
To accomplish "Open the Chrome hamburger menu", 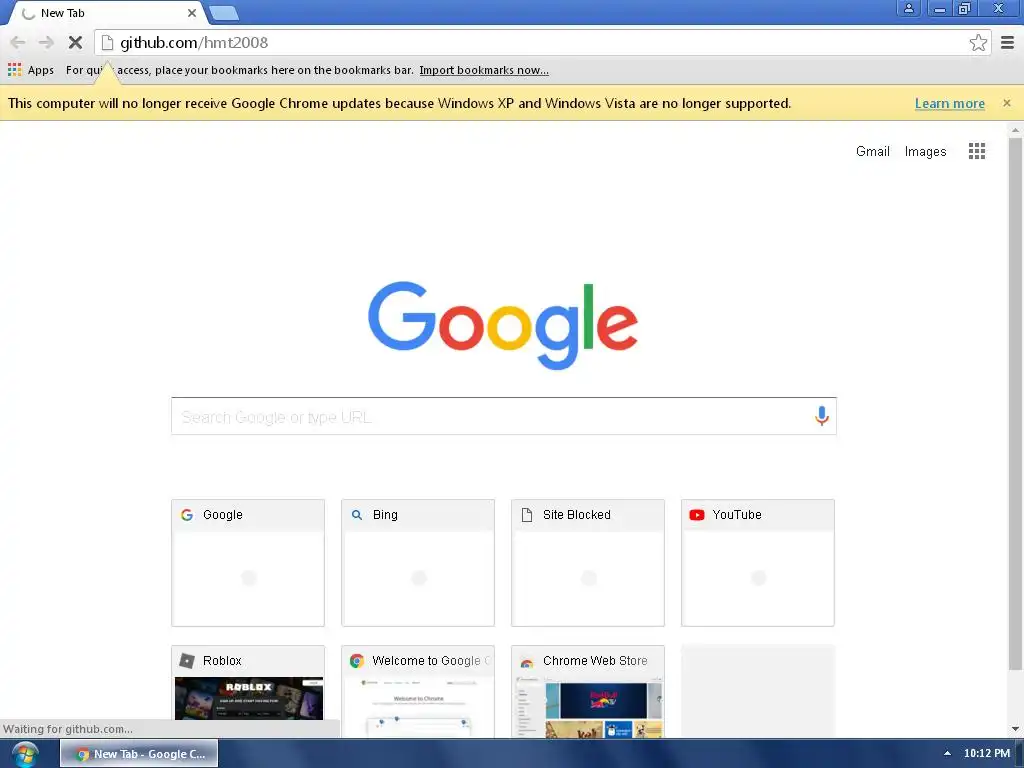I will (1008, 42).
